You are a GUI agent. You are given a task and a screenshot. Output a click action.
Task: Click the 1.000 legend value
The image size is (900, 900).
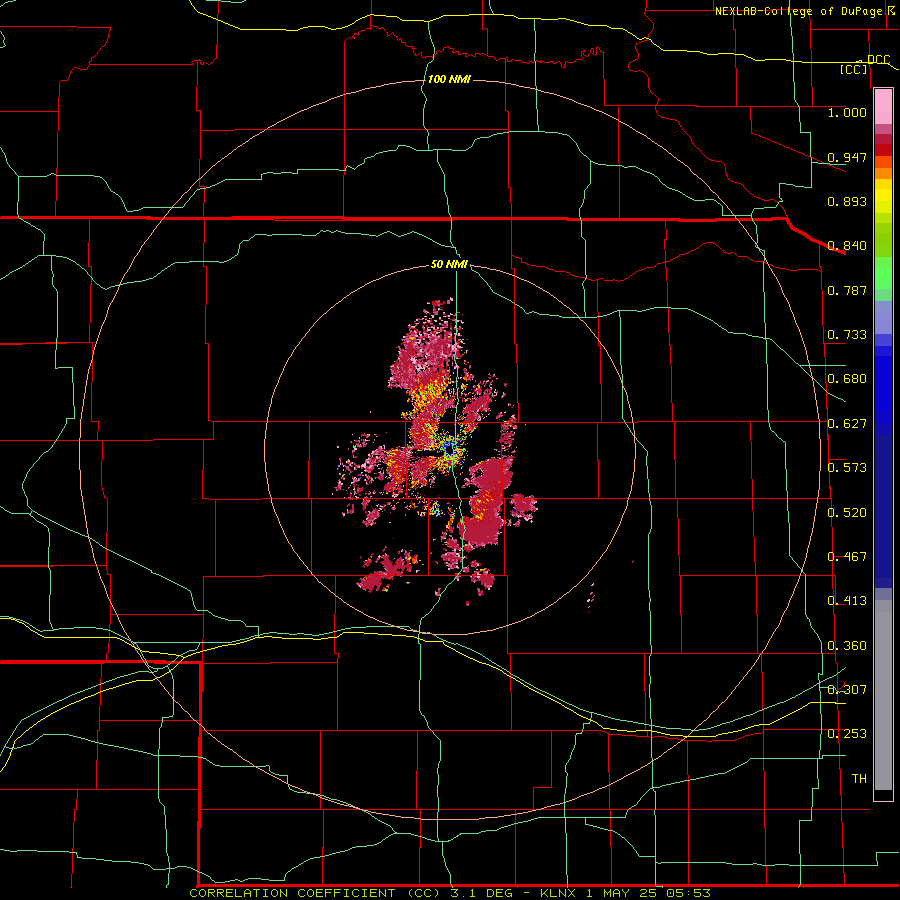(x=847, y=112)
